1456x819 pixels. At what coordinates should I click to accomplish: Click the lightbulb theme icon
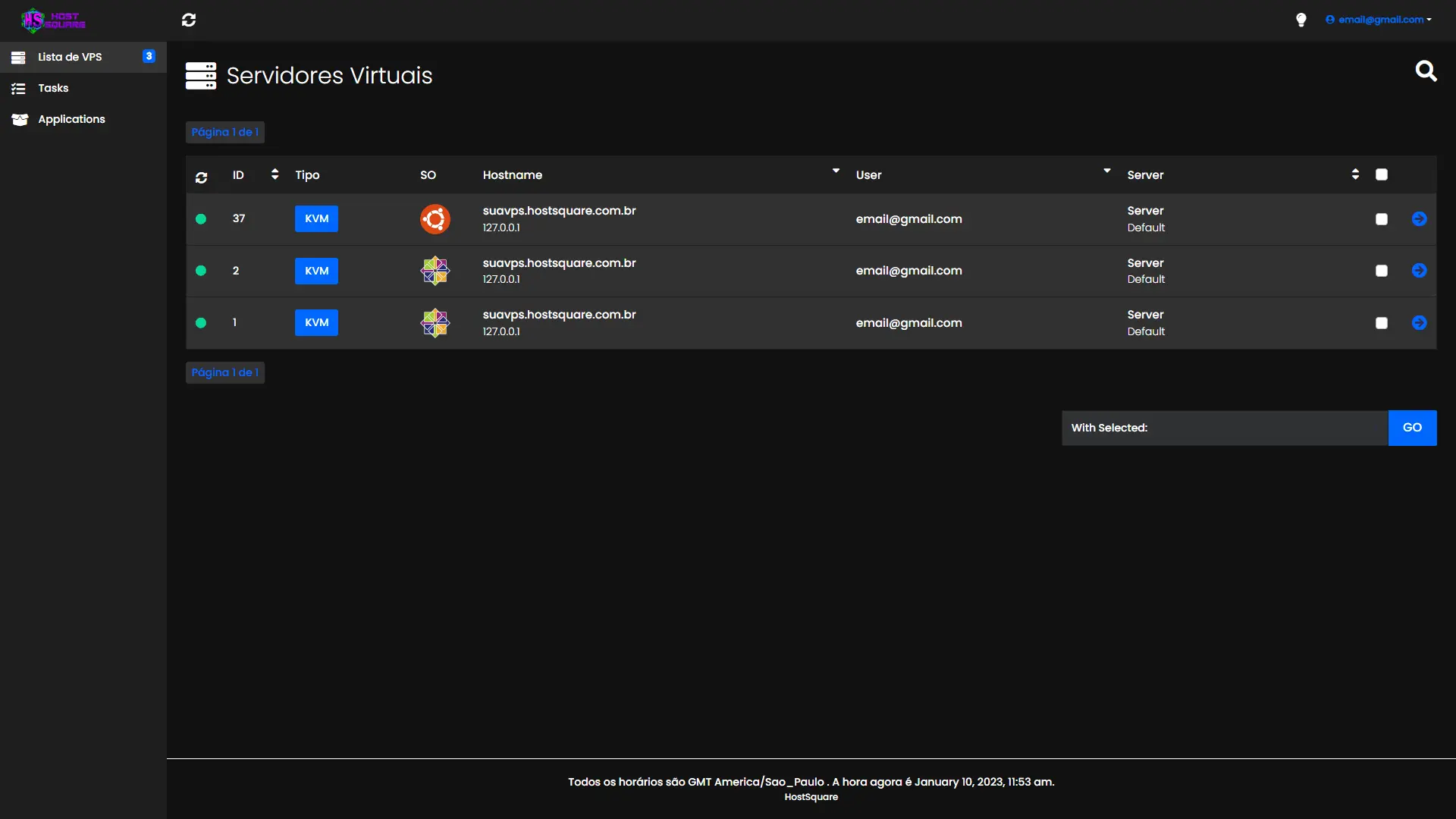(1301, 20)
